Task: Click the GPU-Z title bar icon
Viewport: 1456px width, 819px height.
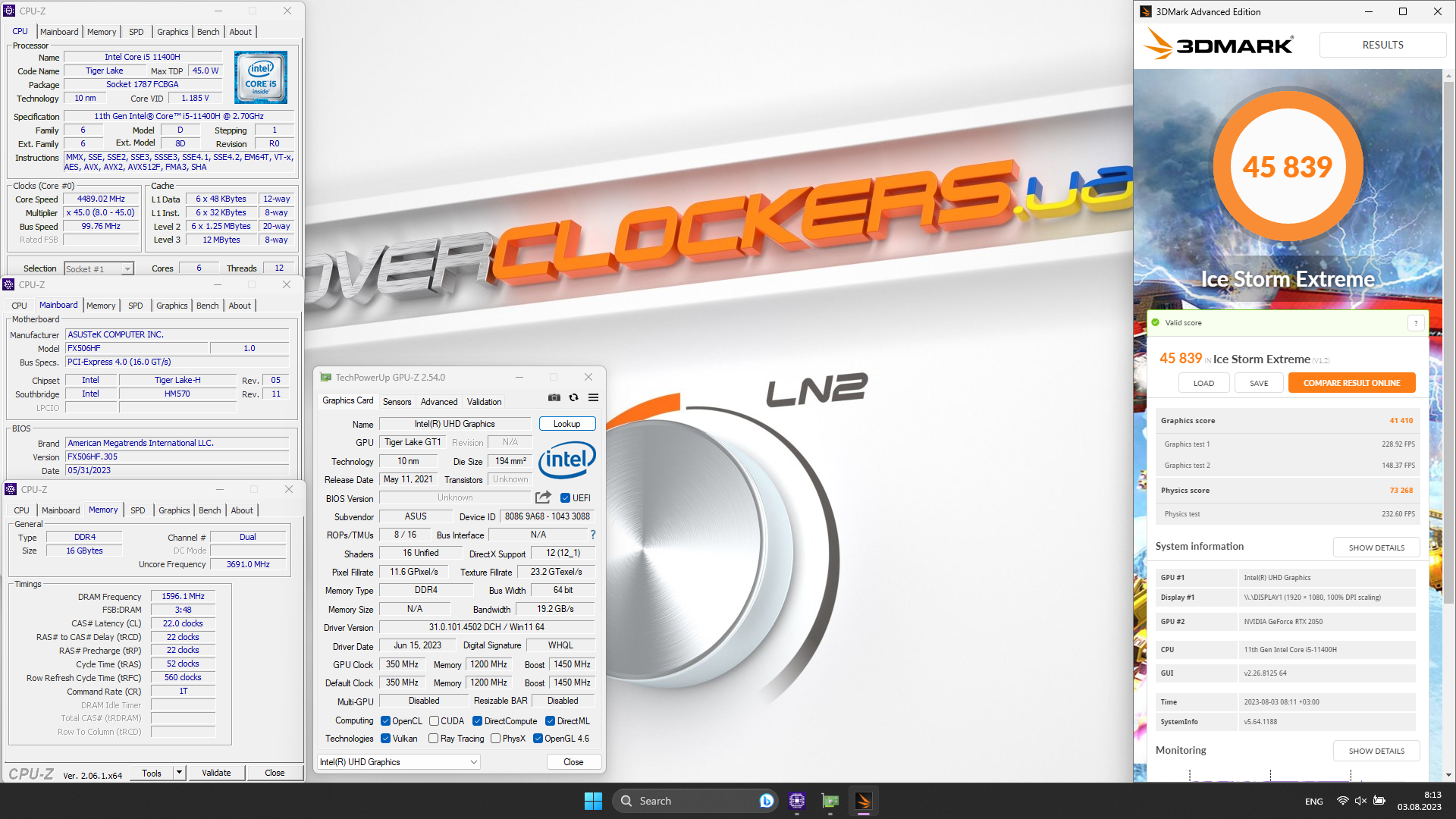Action: point(326,378)
